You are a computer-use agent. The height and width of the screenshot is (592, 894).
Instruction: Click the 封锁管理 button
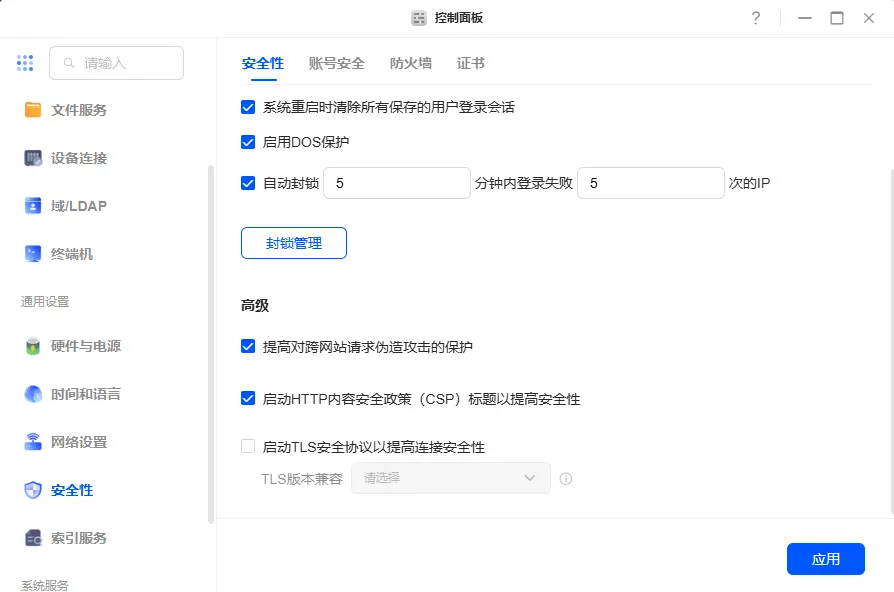pyautogui.click(x=294, y=243)
